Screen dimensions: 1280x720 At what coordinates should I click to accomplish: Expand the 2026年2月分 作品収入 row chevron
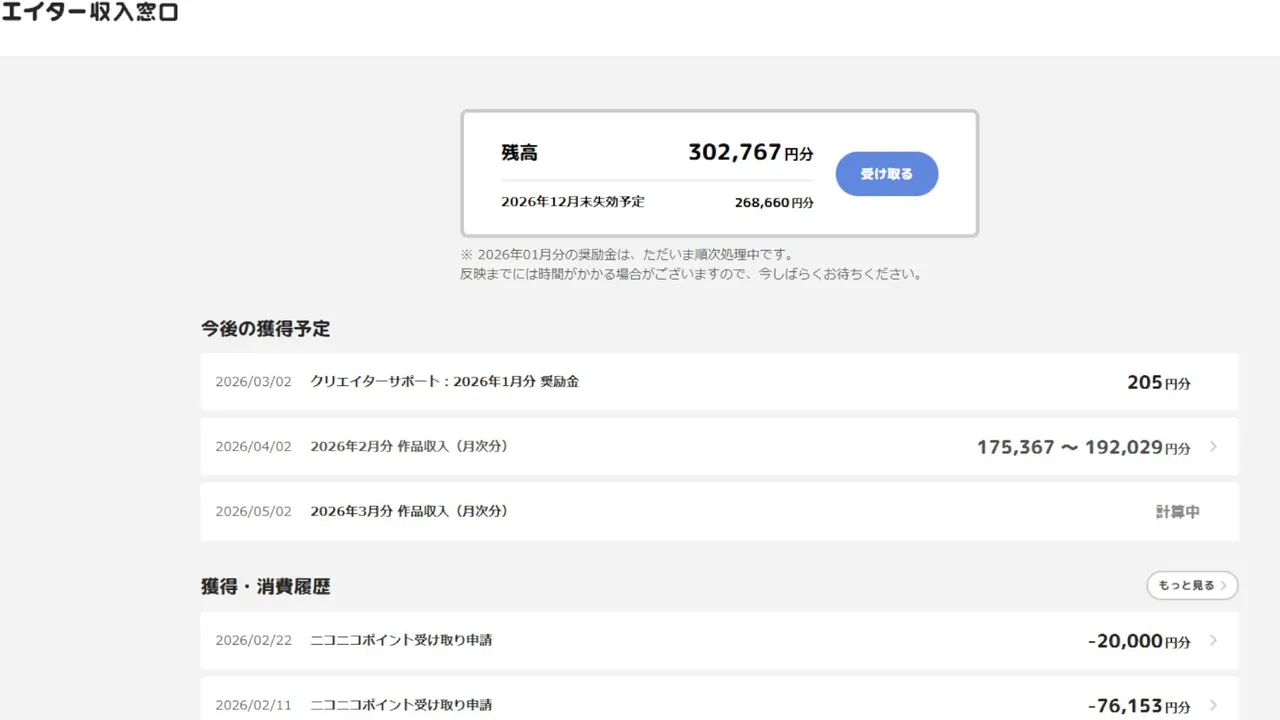pos(1213,447)
